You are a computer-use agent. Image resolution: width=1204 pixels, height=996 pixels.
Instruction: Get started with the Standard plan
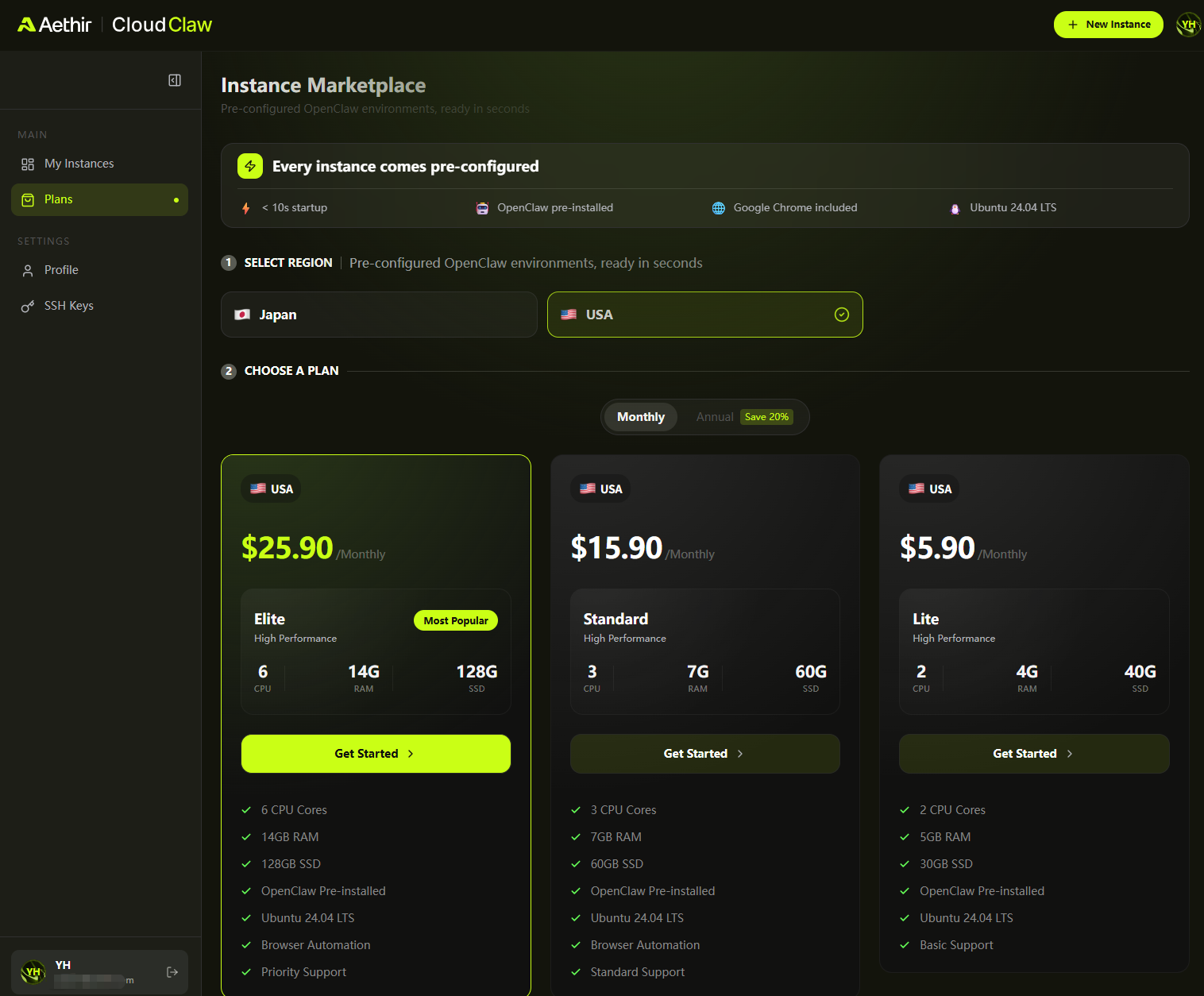point(704,754)
